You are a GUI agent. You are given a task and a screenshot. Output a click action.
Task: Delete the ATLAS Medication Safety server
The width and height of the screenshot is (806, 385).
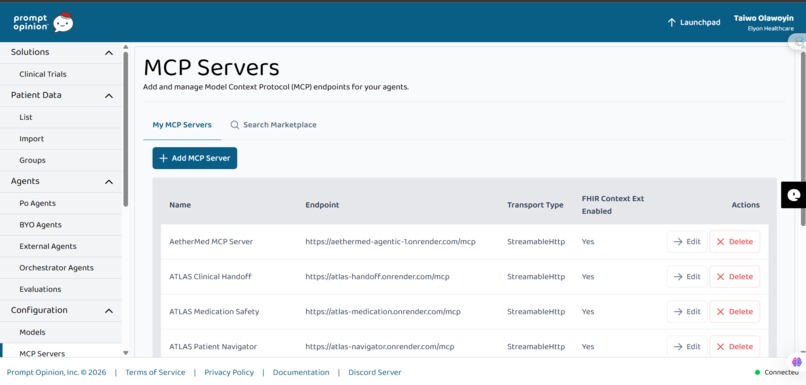click(x=735, y=311)
